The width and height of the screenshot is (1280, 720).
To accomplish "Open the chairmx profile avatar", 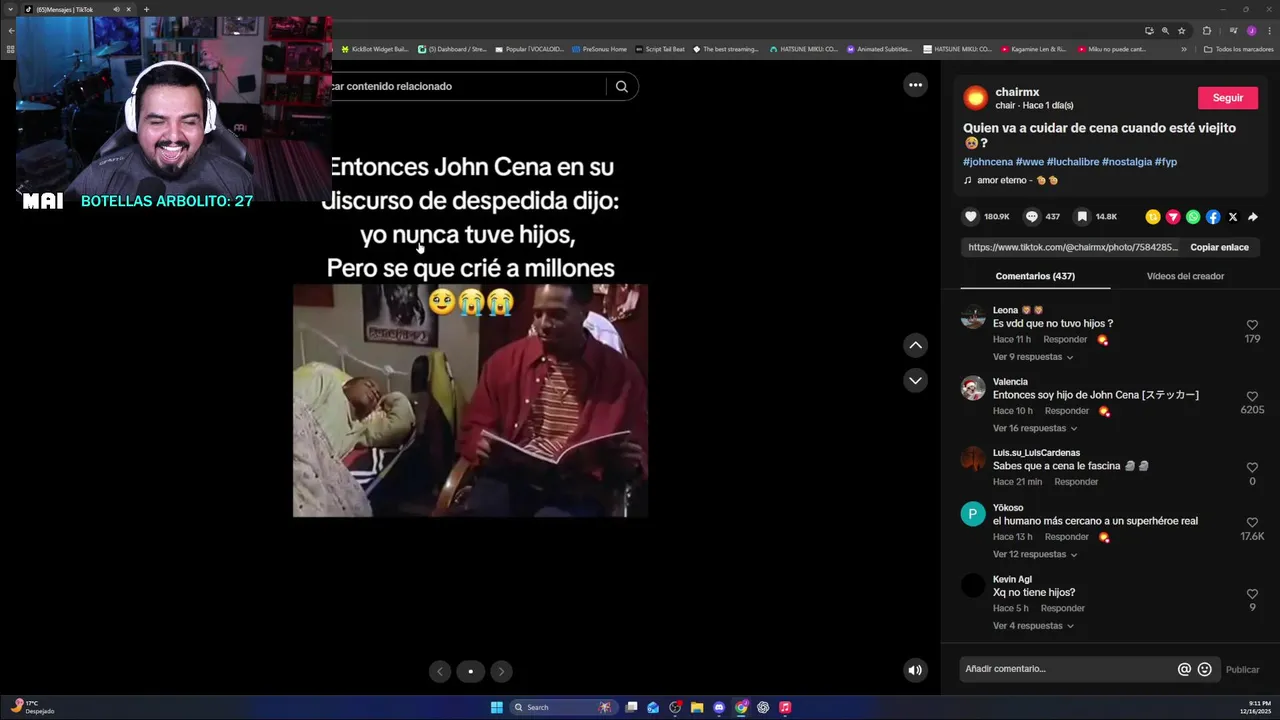I will click(976, 98).
